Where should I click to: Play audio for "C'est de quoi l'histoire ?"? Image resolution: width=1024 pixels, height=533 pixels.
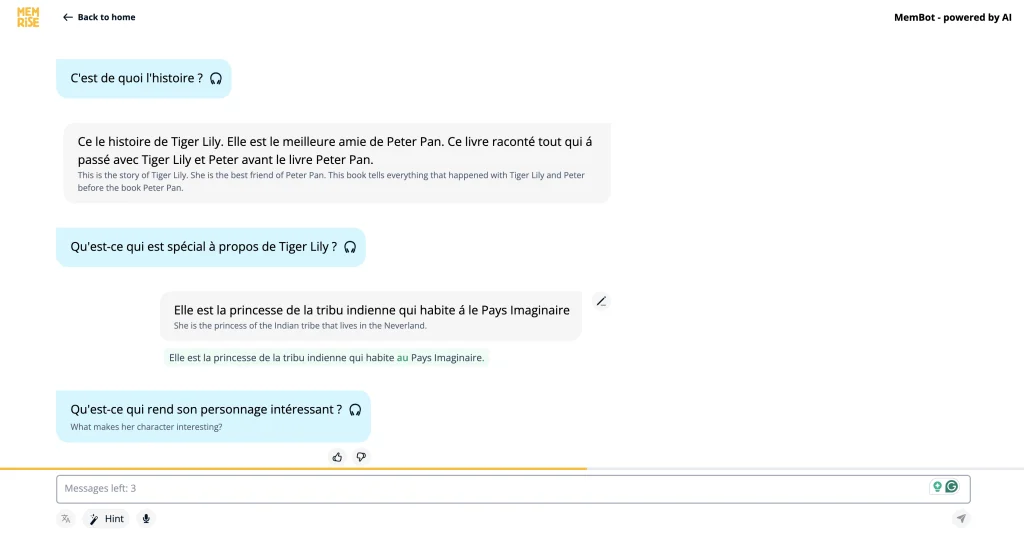click(x=216, y=78)
